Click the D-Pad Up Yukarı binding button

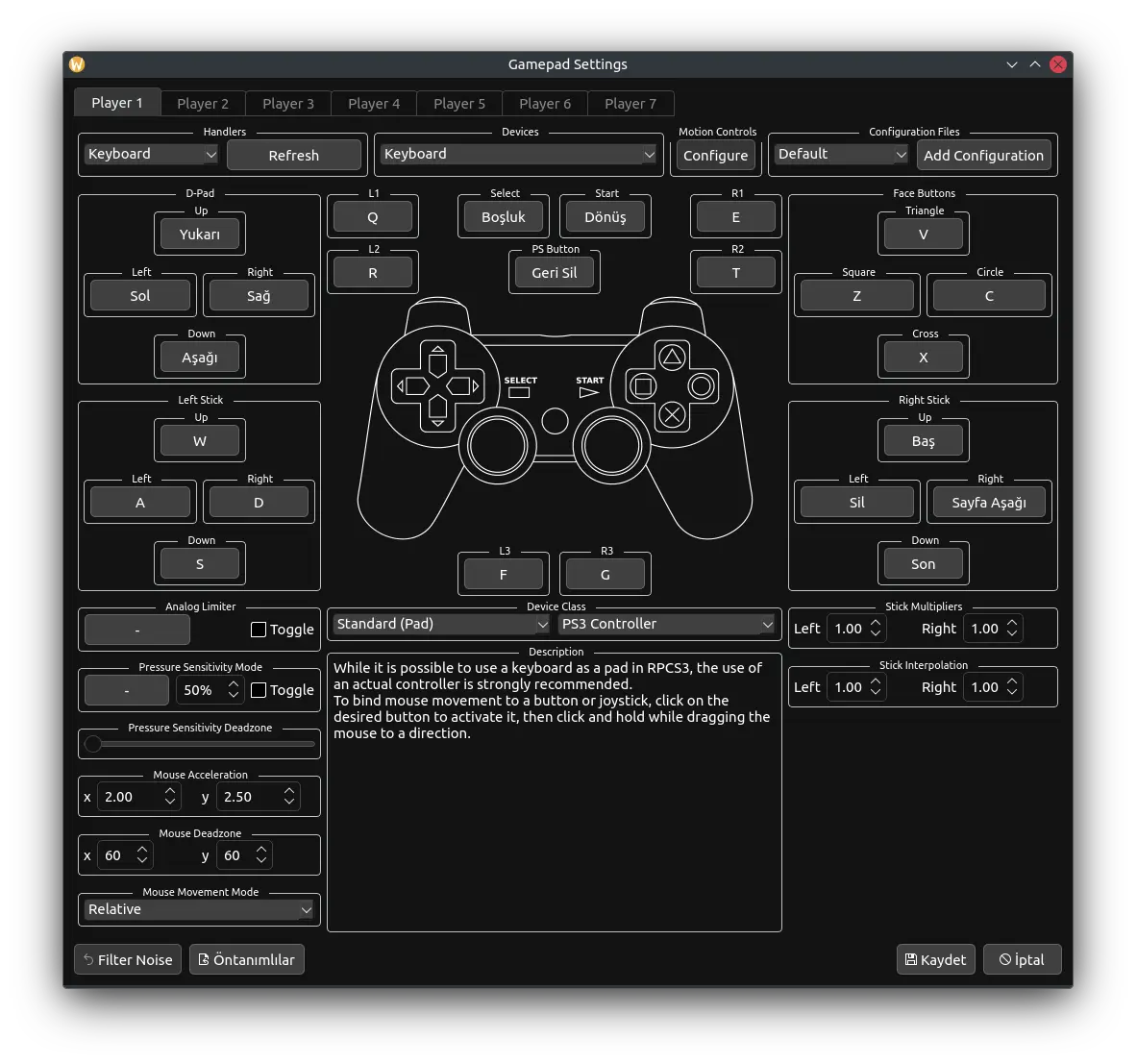(199, 235)
